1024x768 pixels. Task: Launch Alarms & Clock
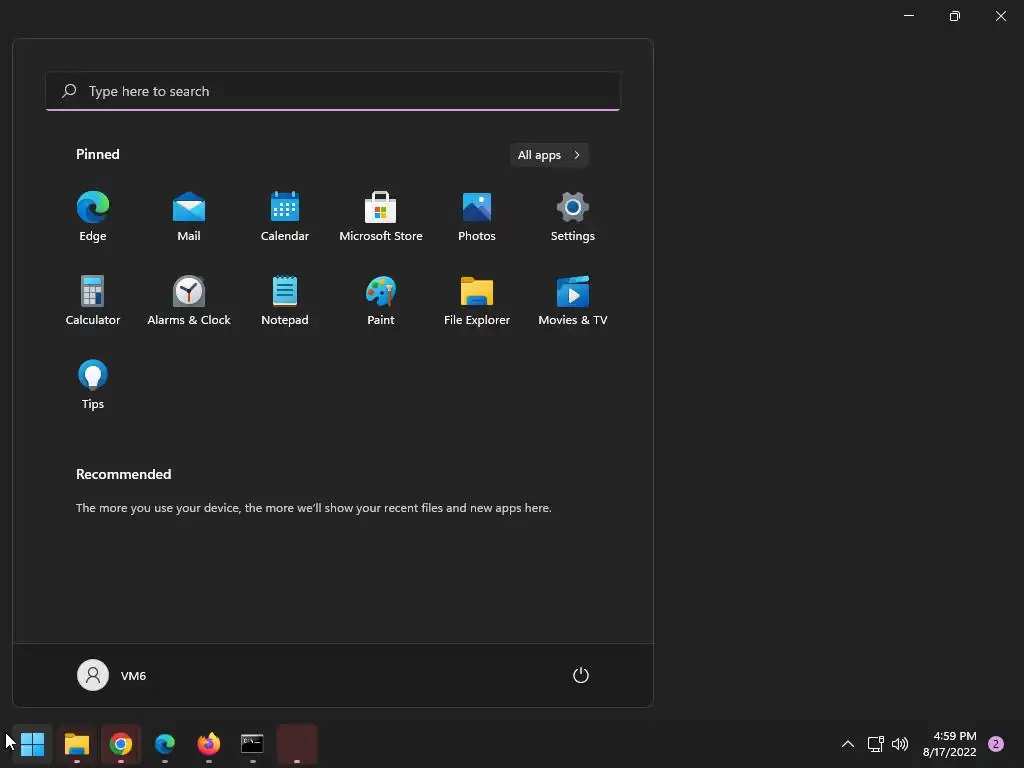(x=189, y=300)
